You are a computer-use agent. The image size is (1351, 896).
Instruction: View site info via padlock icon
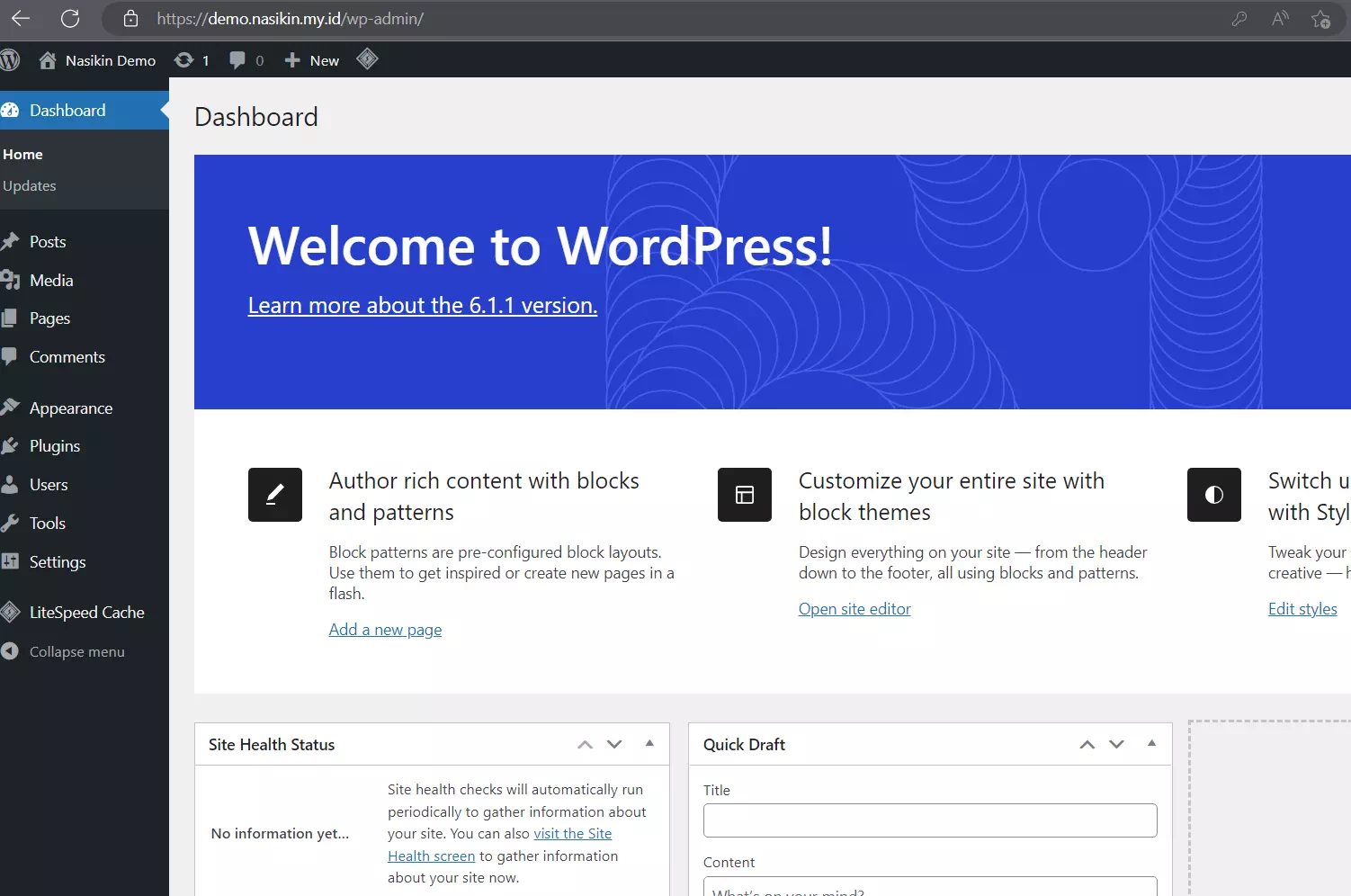click(130, 18)
